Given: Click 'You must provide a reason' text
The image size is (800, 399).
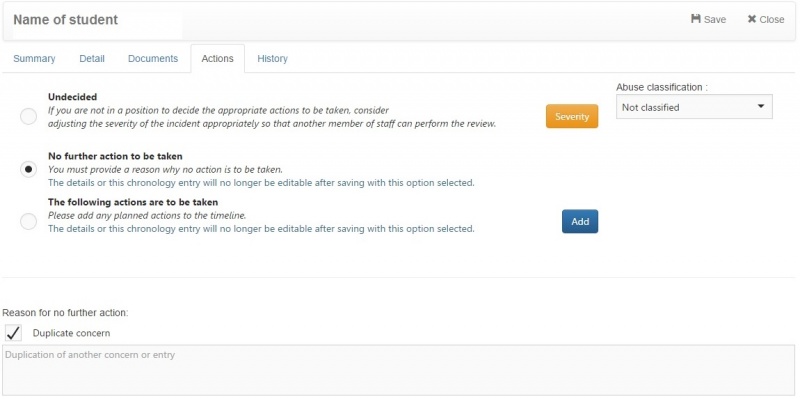Looking at the screenshot, I should coord(165,169).
